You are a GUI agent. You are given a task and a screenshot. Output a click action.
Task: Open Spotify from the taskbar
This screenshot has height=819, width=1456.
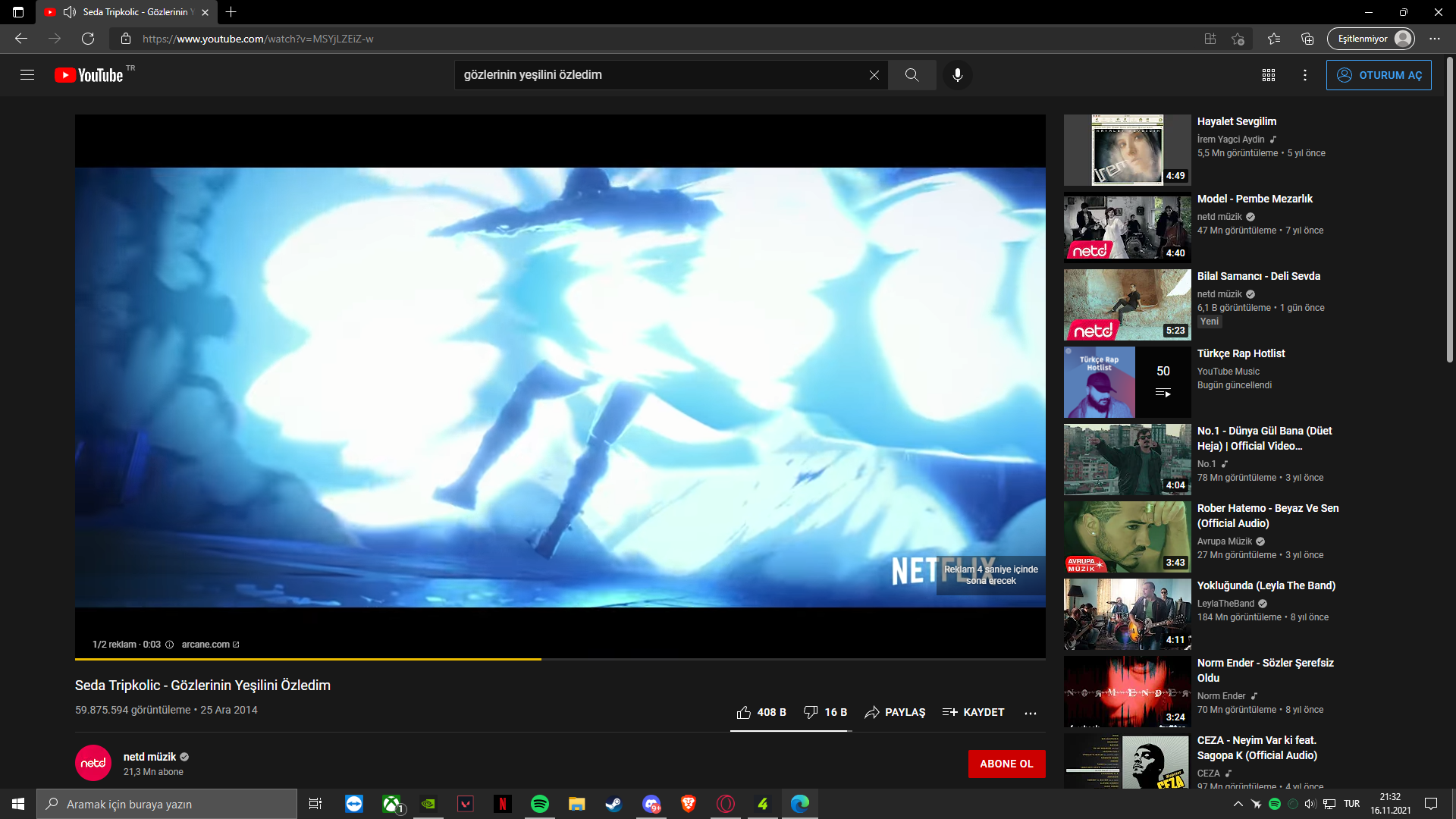click(x=539, y=804)
